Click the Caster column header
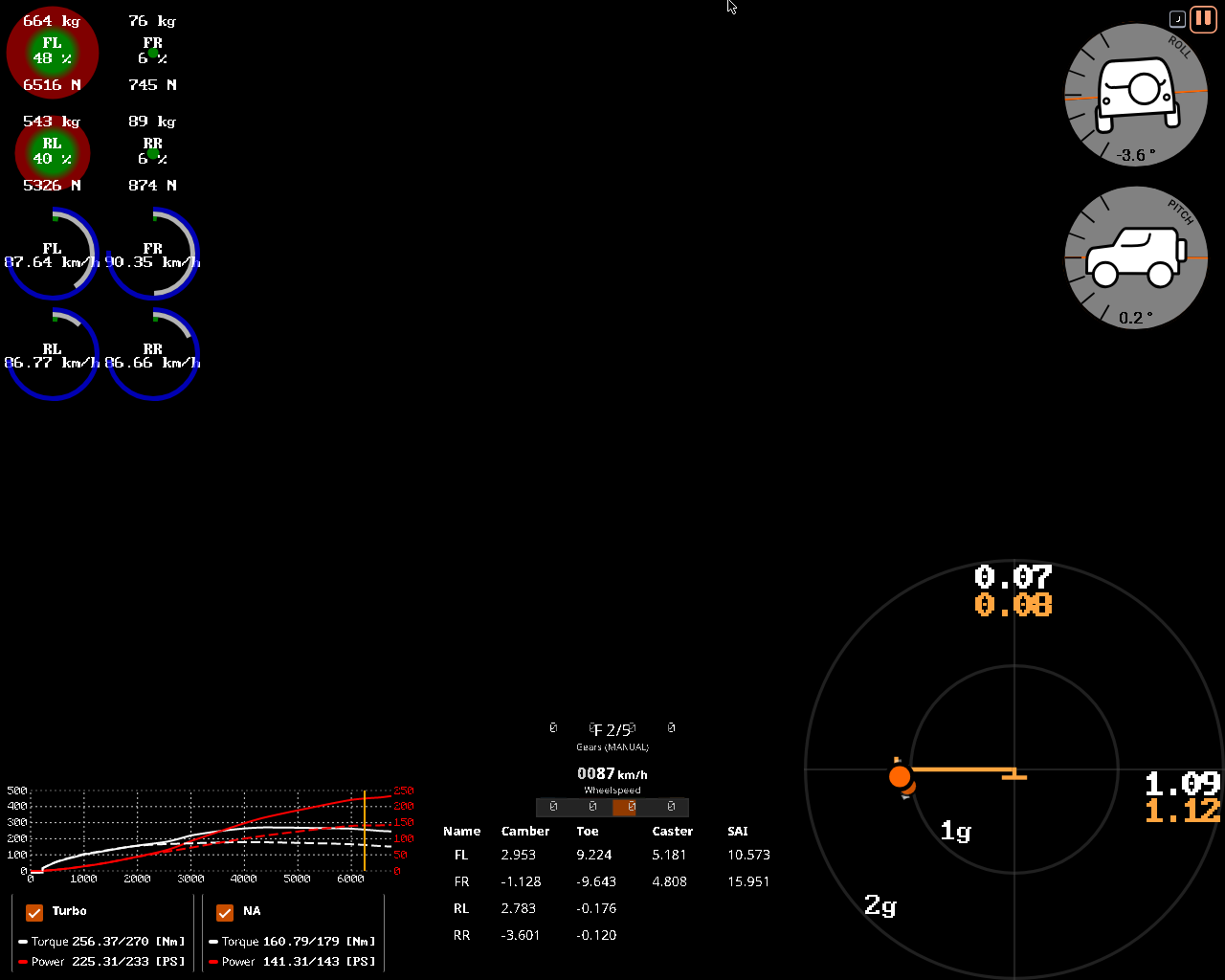Screen dimensions: 1225x980 [672, 832]
